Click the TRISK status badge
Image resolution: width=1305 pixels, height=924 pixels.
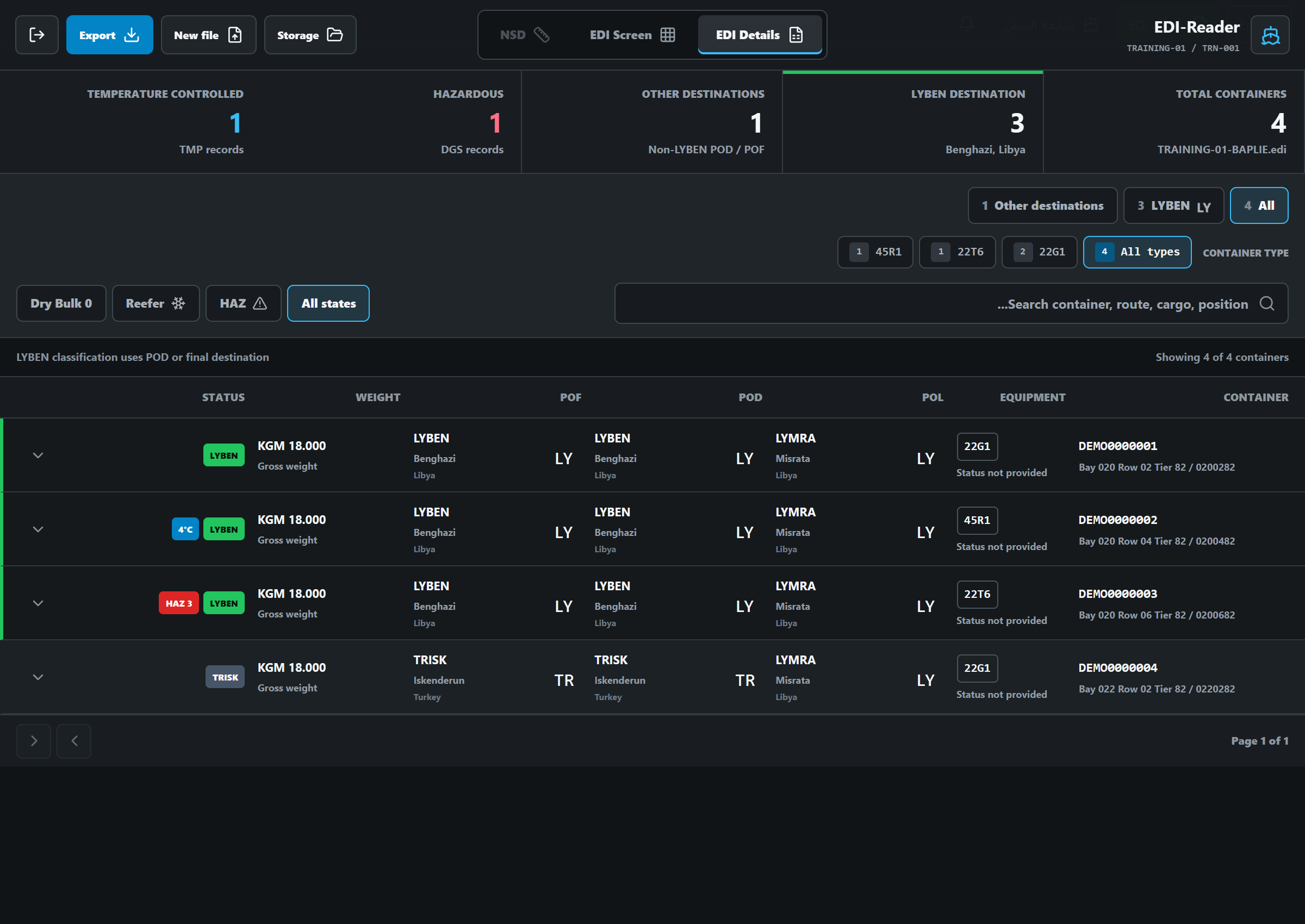tap(225, 677)
